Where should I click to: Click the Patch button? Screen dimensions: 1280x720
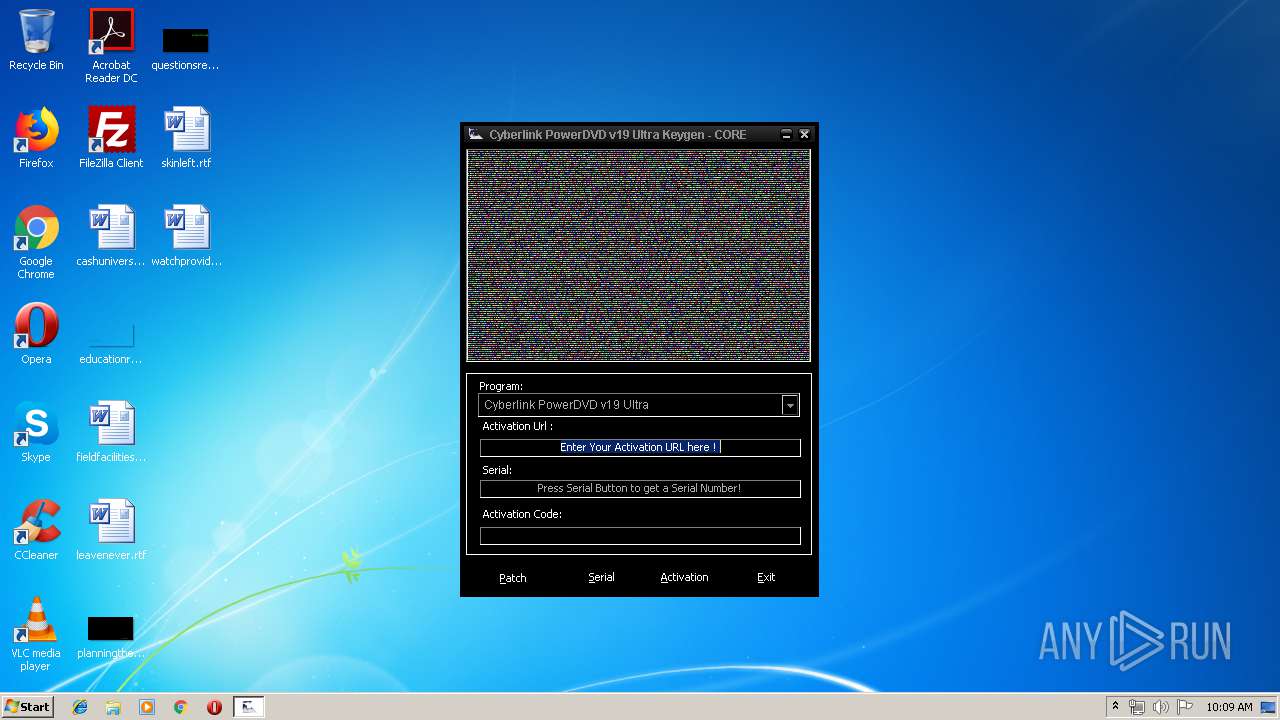pos(513,578)
